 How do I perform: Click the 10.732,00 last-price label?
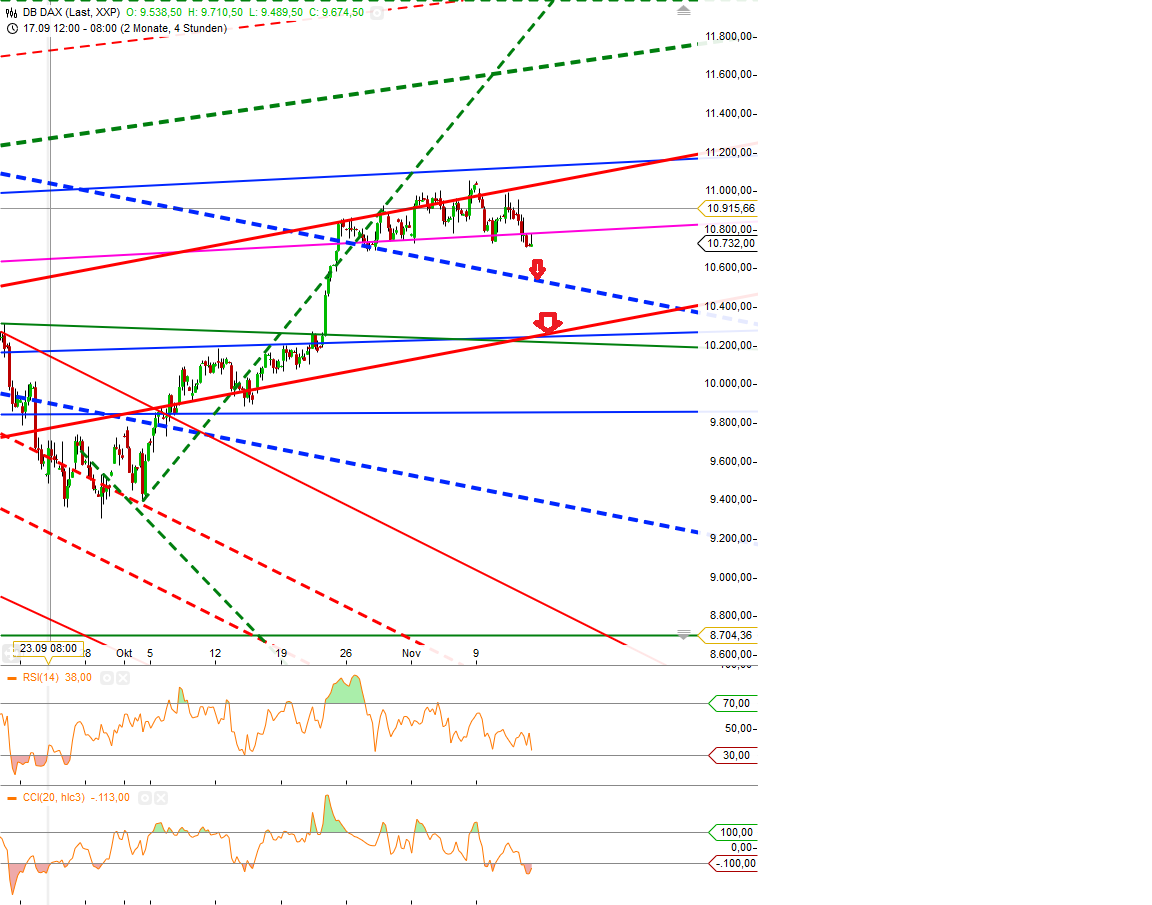tap(726, 243)
